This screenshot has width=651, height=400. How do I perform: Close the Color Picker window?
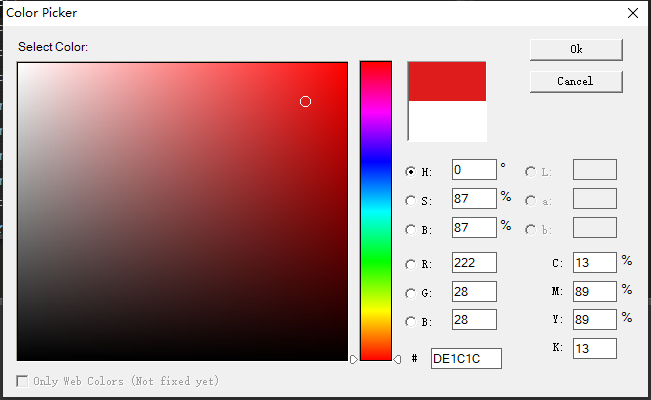tap(633, 13)
